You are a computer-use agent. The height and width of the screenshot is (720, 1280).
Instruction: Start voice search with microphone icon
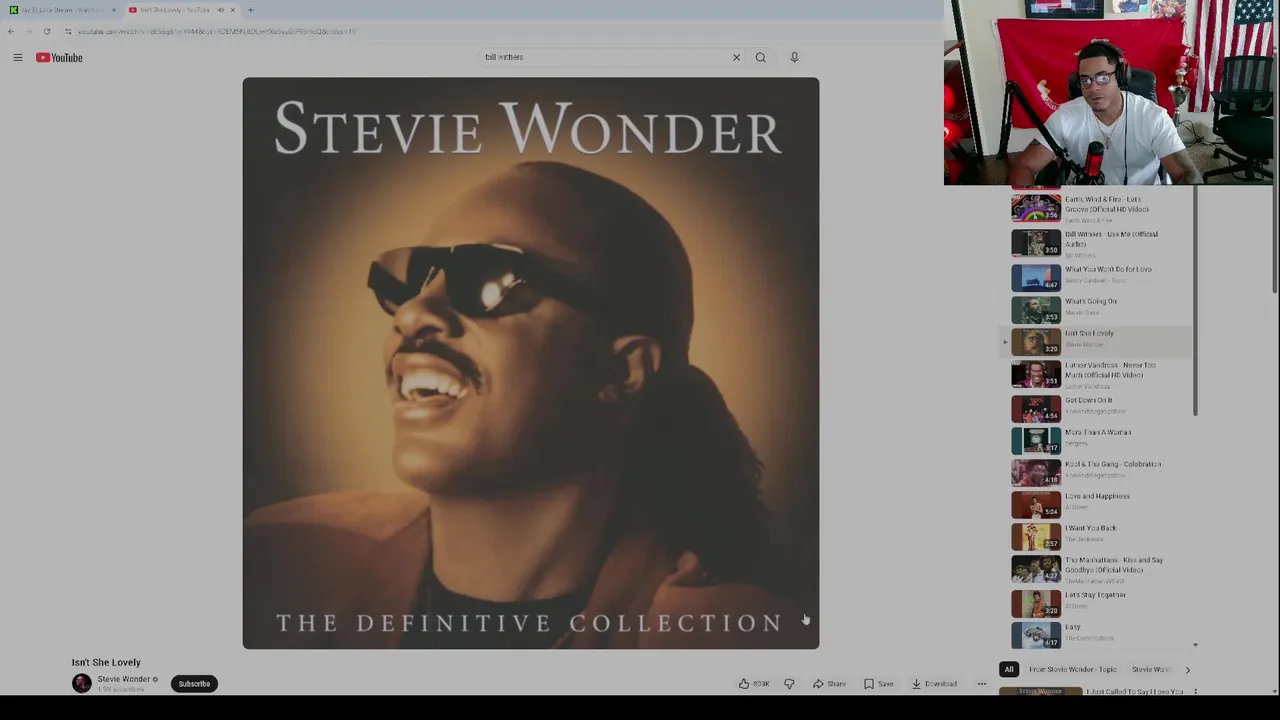pos(794,57)
